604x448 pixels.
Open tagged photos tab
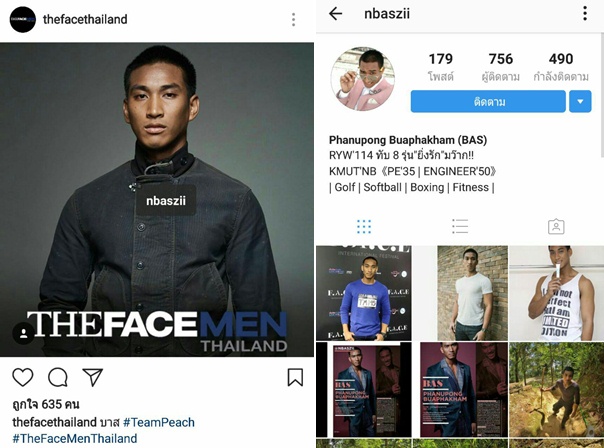click(556, 227)
